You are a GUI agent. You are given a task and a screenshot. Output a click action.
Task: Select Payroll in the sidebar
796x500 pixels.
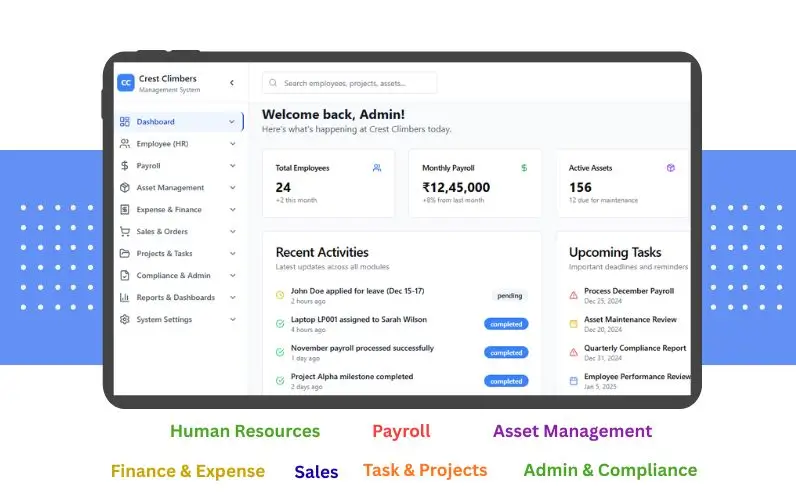[178, 165]
